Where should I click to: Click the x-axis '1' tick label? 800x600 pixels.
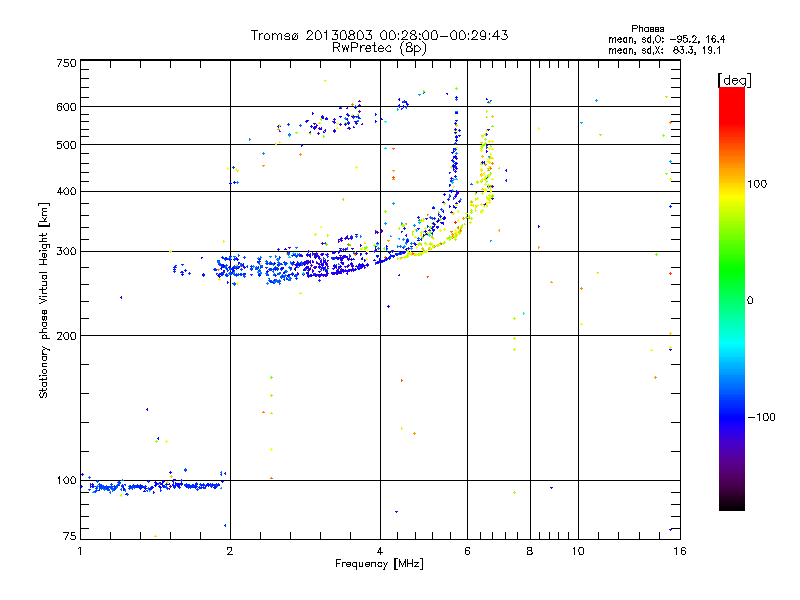80,551
